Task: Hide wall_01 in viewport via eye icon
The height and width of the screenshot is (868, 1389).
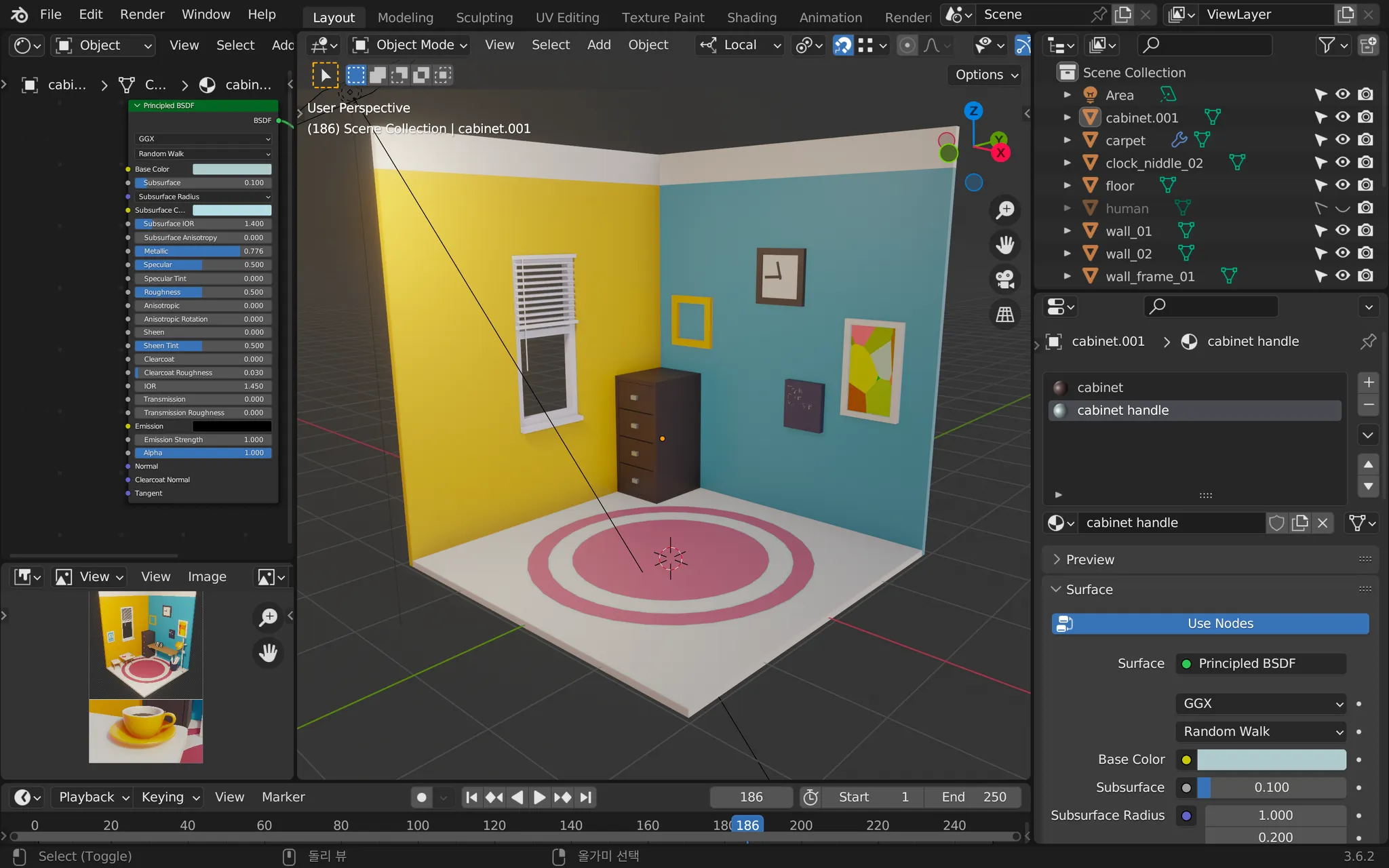Action: tap(1343, 231)
